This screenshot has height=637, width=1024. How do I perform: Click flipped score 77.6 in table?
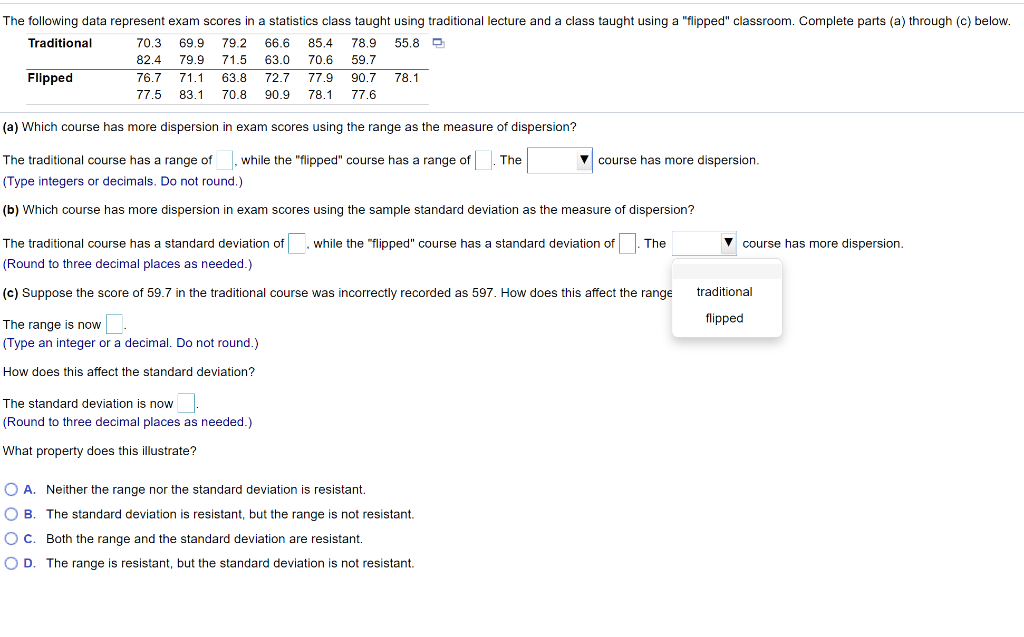[364, 95]
